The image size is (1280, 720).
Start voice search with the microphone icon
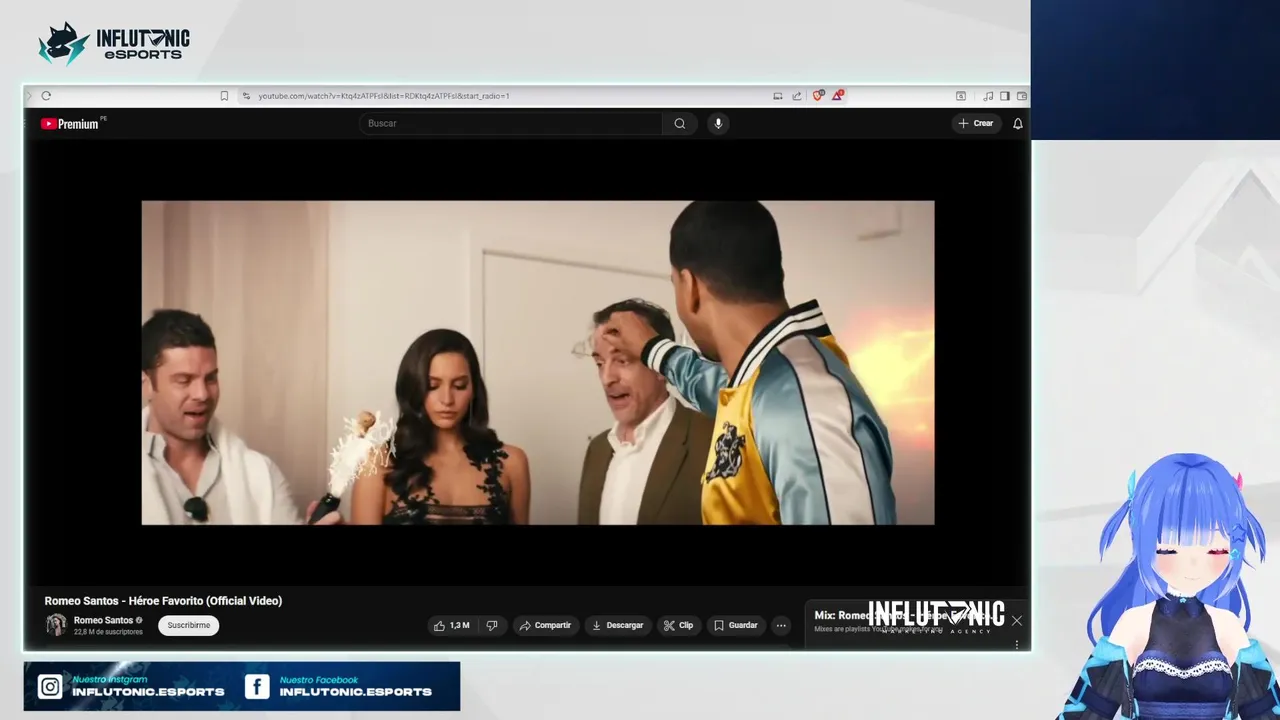717,123
